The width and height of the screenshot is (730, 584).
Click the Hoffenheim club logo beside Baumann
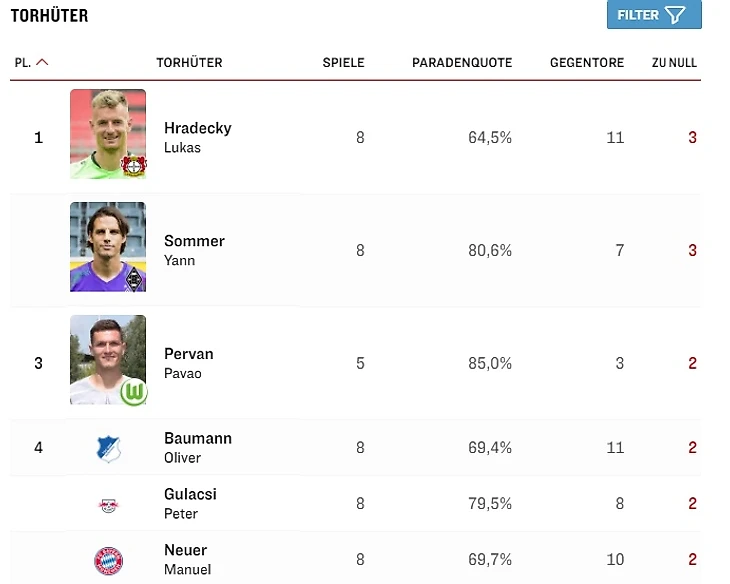[x=108, y=449]
